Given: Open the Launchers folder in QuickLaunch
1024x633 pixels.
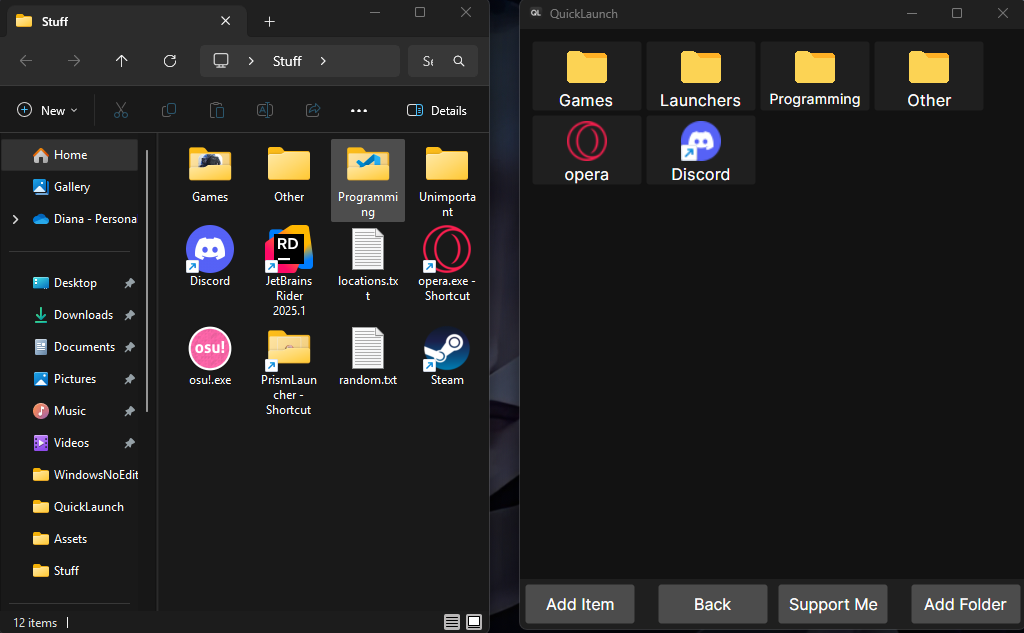Looking at the screenshot, I should tap(701, 76).
